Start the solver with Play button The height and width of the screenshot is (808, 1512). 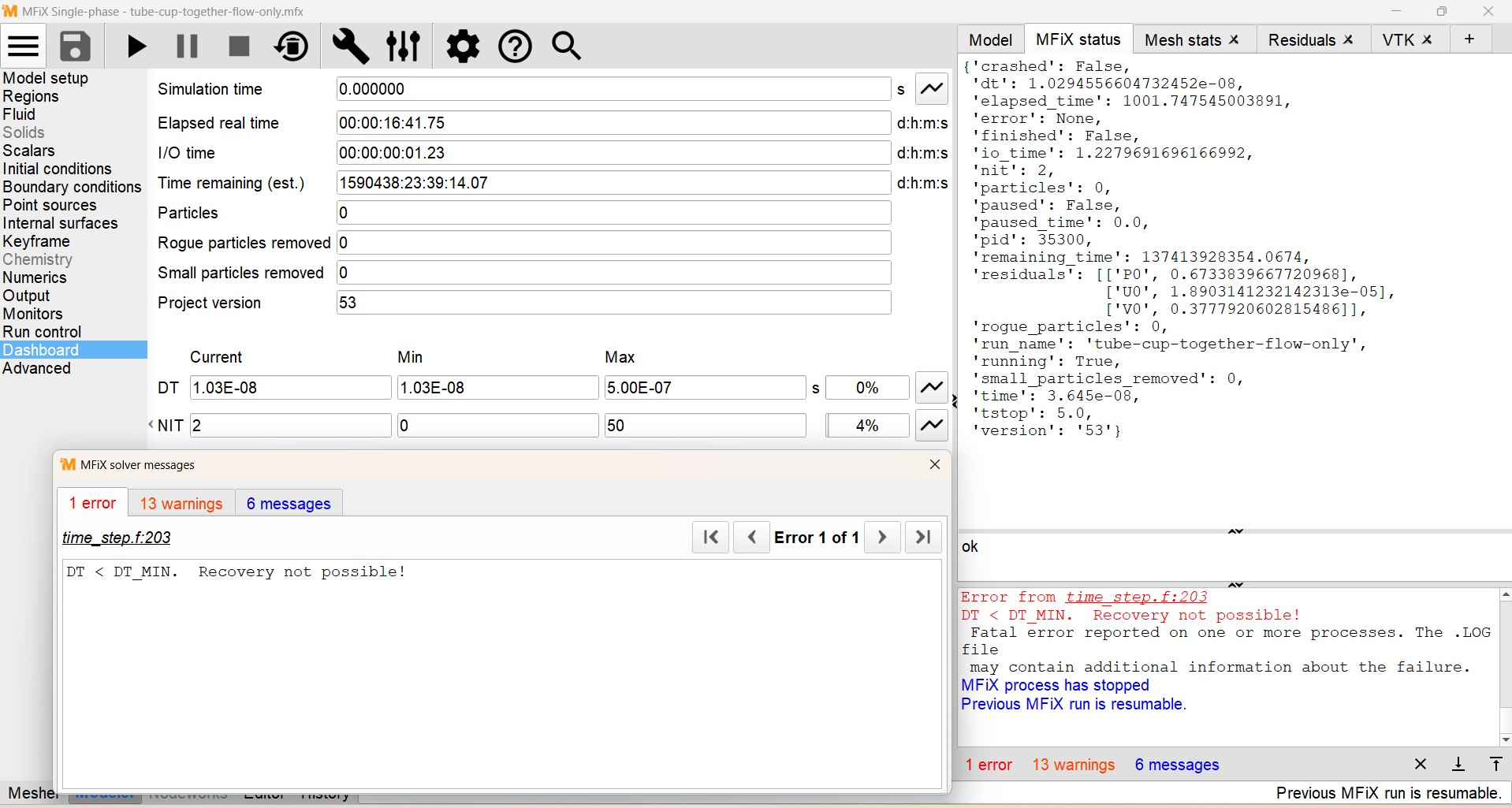pos(136,47)
